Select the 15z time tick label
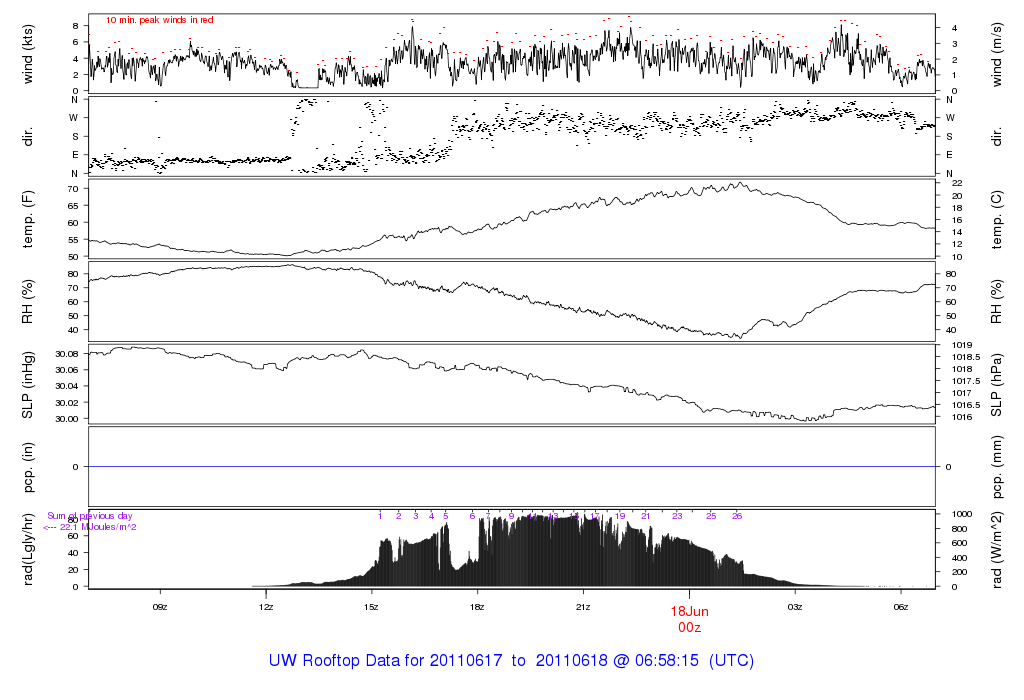 372,606
